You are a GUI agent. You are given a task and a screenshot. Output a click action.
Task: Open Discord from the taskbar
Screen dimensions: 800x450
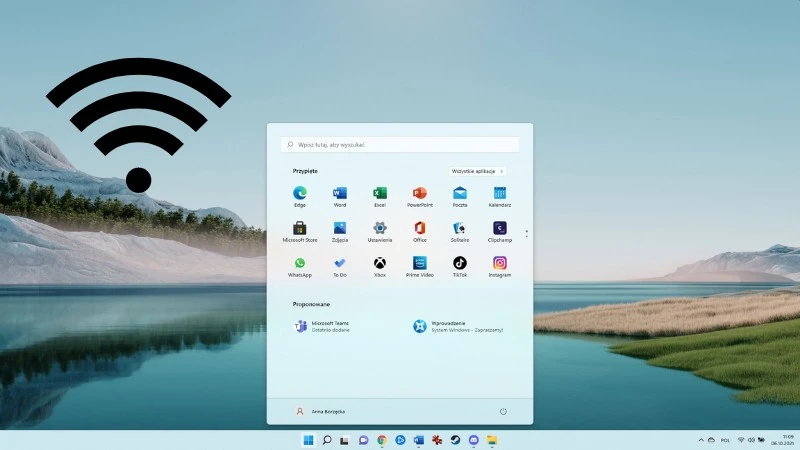coord(473,440)
